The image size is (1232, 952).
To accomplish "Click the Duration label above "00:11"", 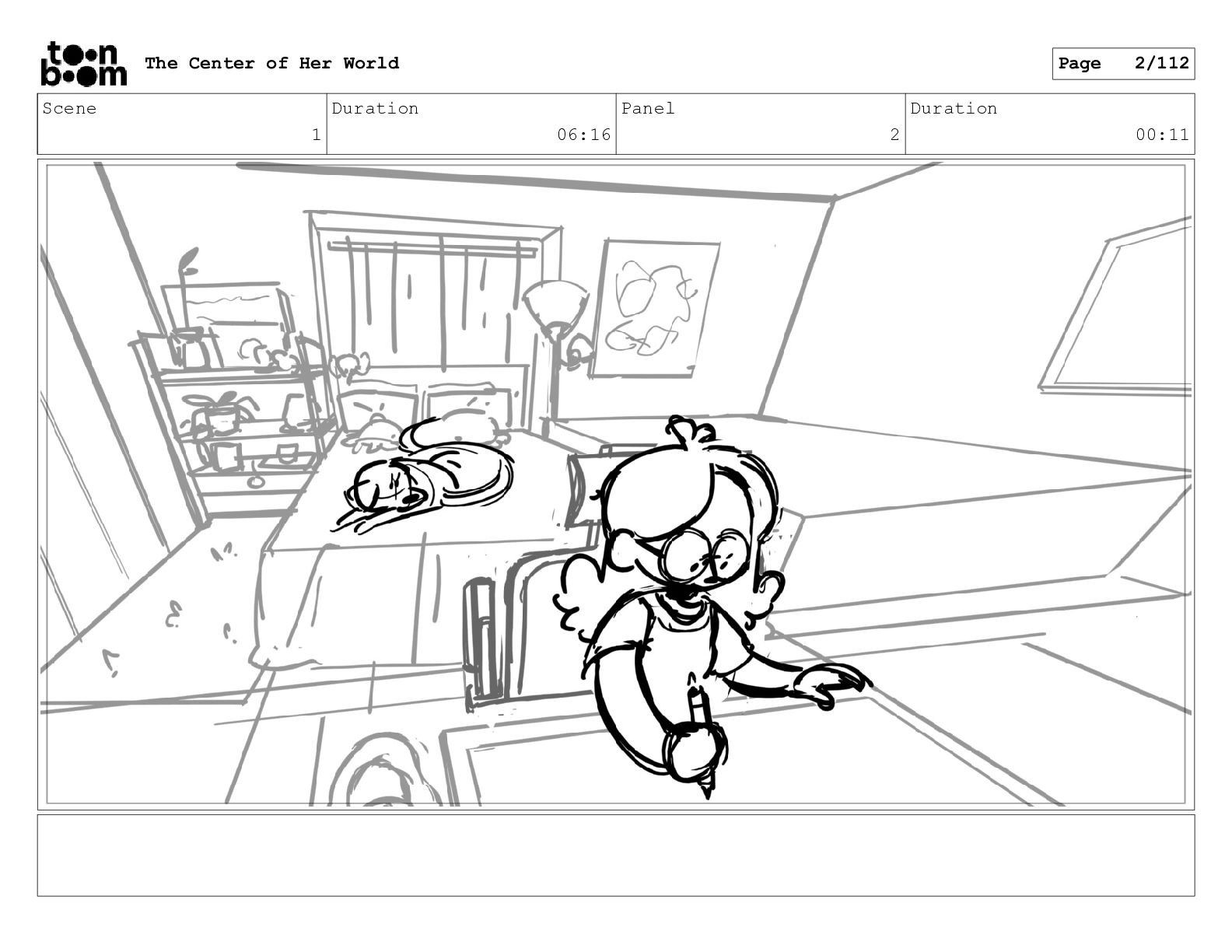I will click(x=954, y=108).
